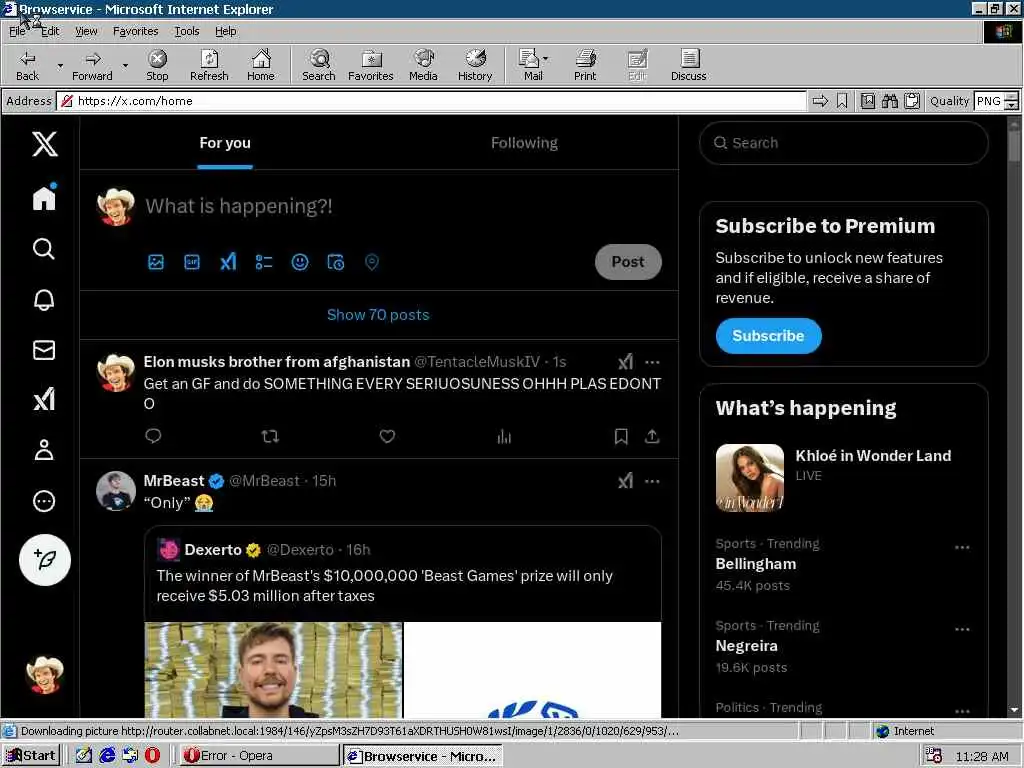Click the Stop toolbar button
Viewport: 1024px width, 768px height.
pyautogui.click(x=157, y=65)
